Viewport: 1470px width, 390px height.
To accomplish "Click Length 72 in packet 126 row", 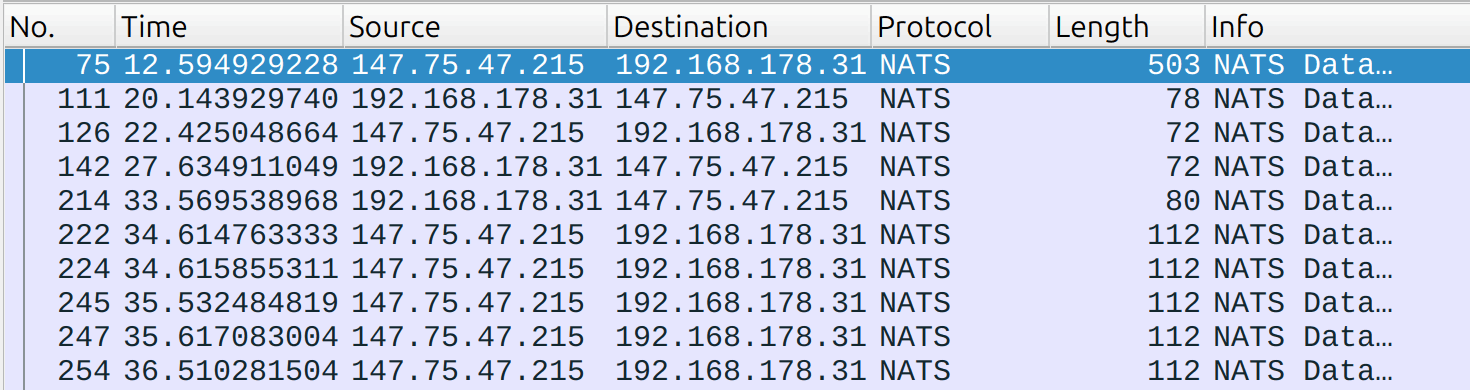I will point(1183,133).
